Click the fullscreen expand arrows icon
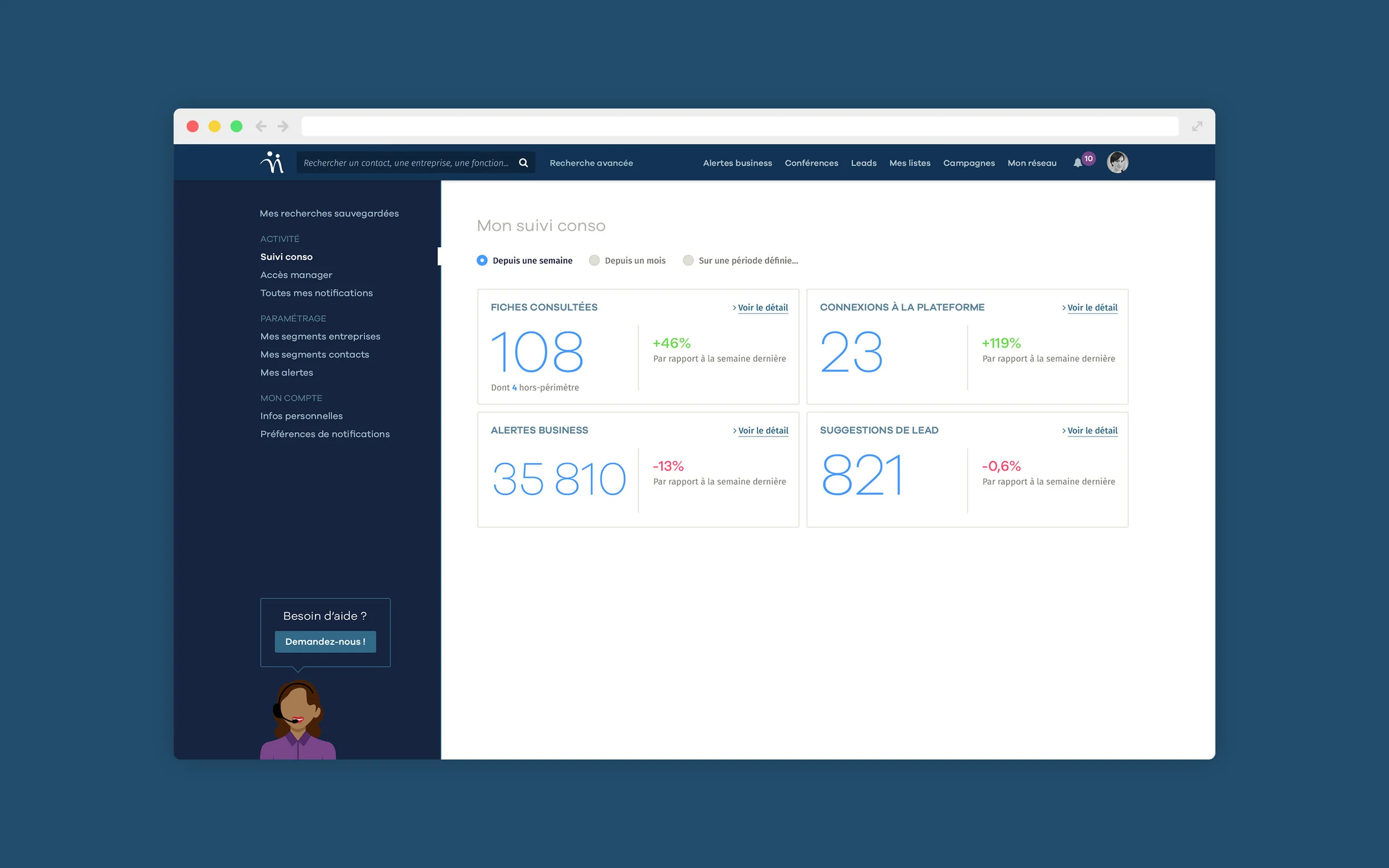This screenshot has height=868, width=1389. coord(1197,126)
